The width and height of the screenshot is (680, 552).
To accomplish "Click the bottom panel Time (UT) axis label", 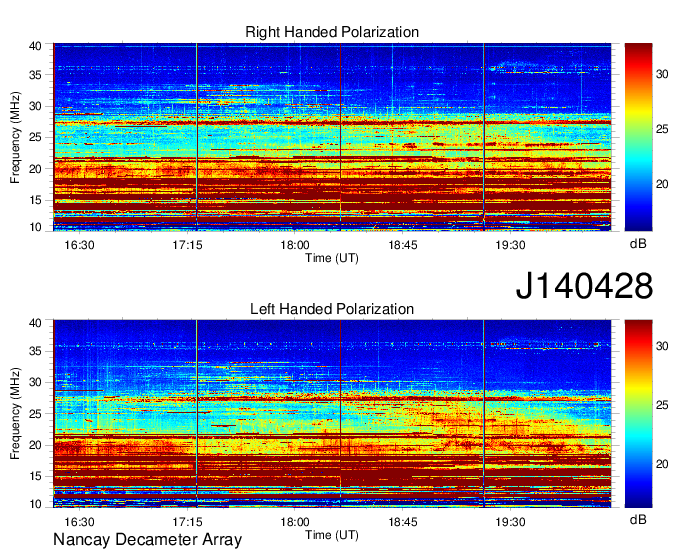I will pyautogui.click(x=332, y=535).
